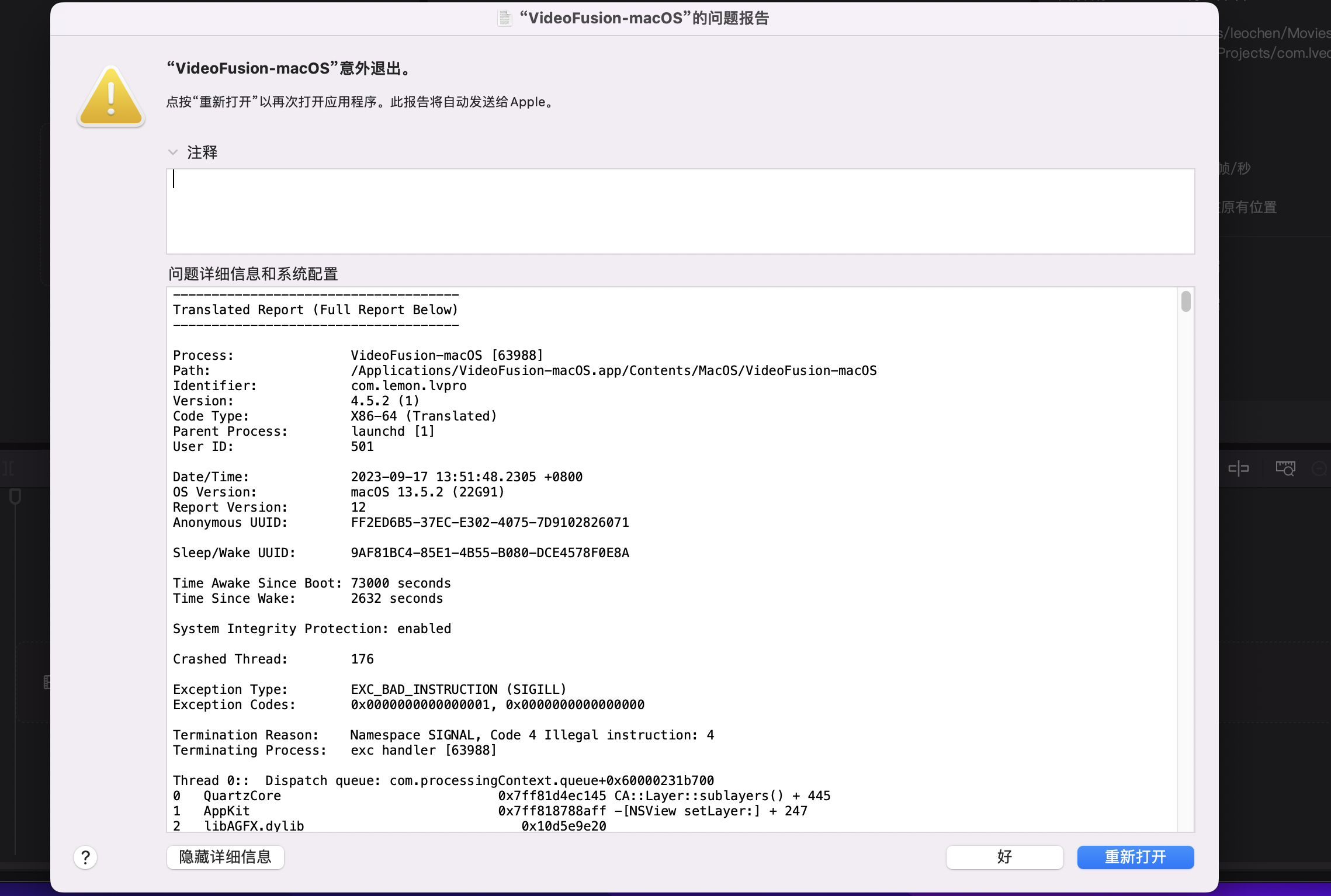Viewport: 1331px width, 896px height.
Task: Click the timeline playhead handle marker
Action: tap(15, 497)
